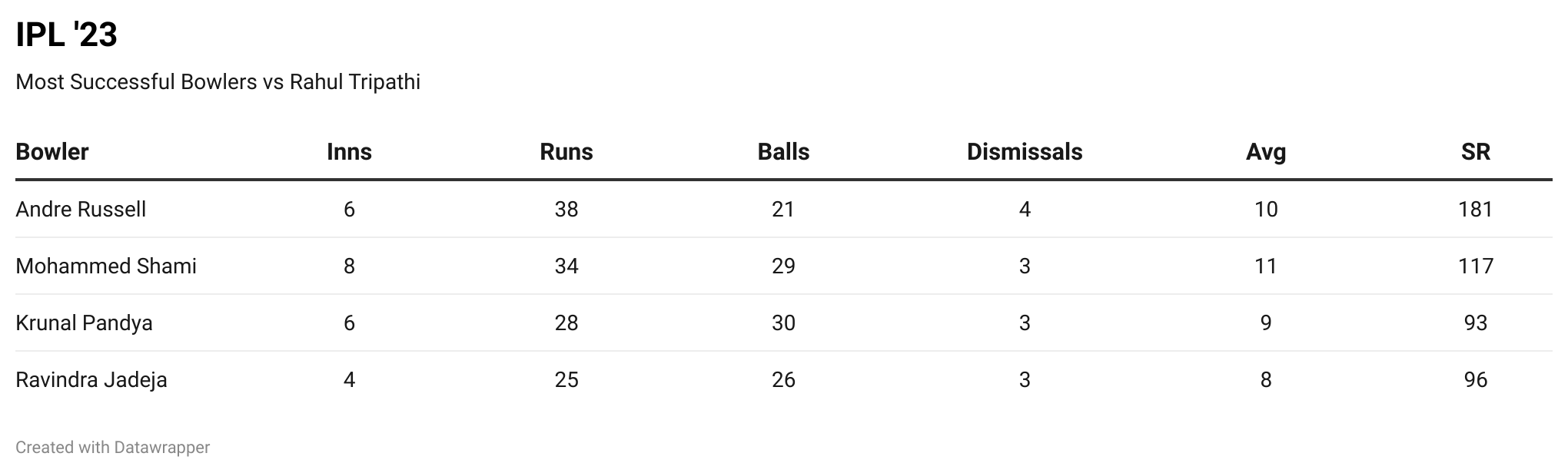Click the Inns column header
The image size is (1568, 473).
coord(349,152)
